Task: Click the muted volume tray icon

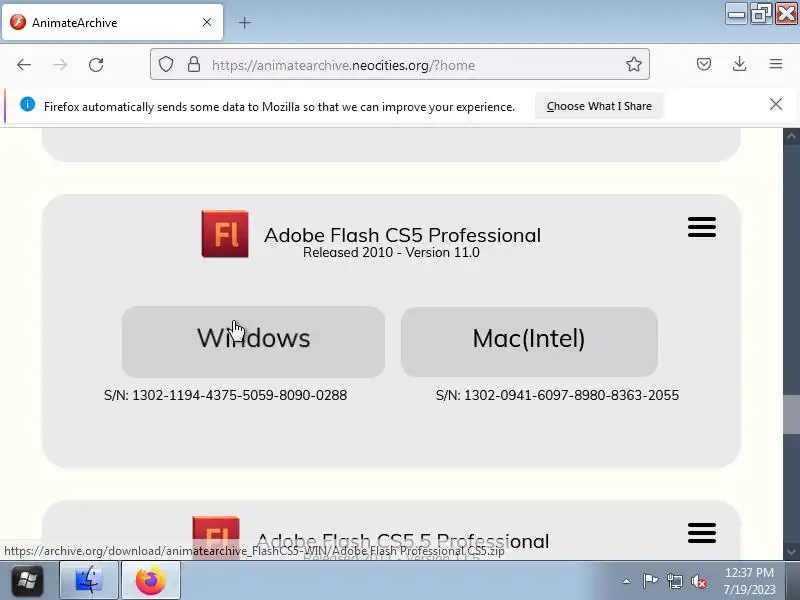Action: pyautogui.click(x=699, y=581)
